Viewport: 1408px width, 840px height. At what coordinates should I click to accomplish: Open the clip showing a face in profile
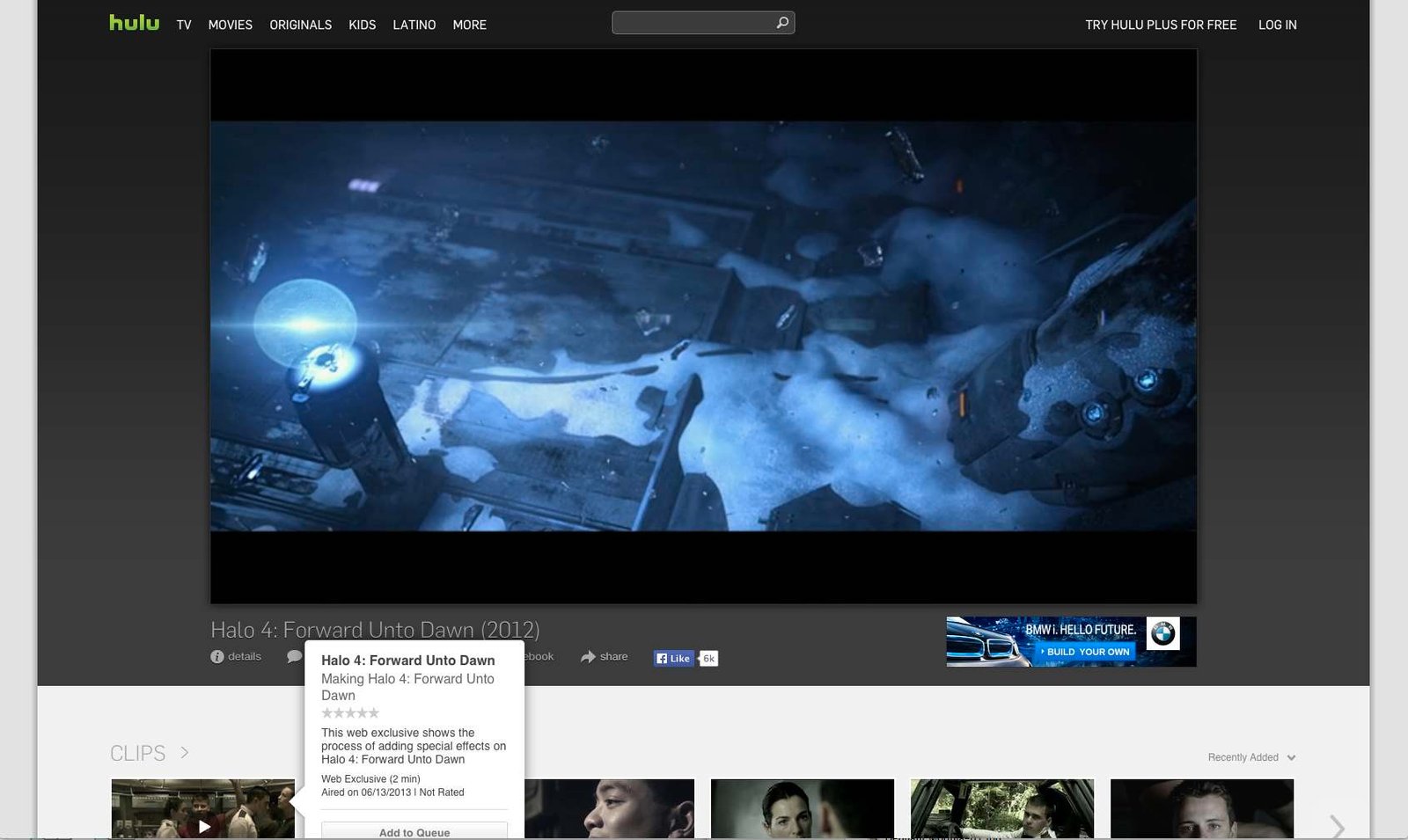(610, 808)
